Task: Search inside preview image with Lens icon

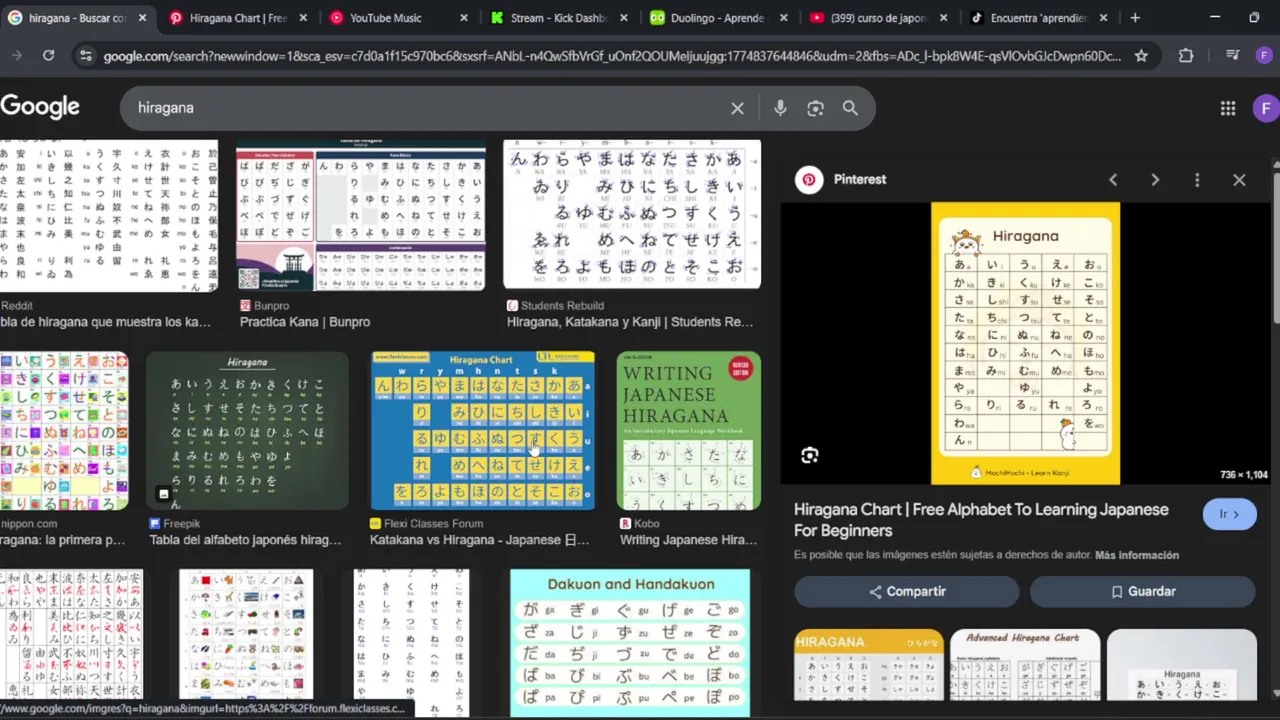Action: [x=810, y=456]
